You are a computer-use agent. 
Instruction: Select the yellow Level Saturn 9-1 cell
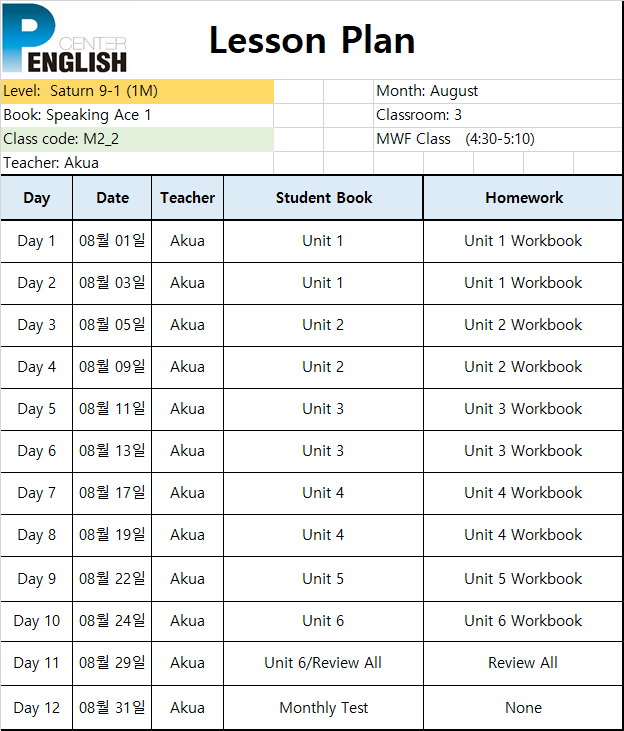137,91
